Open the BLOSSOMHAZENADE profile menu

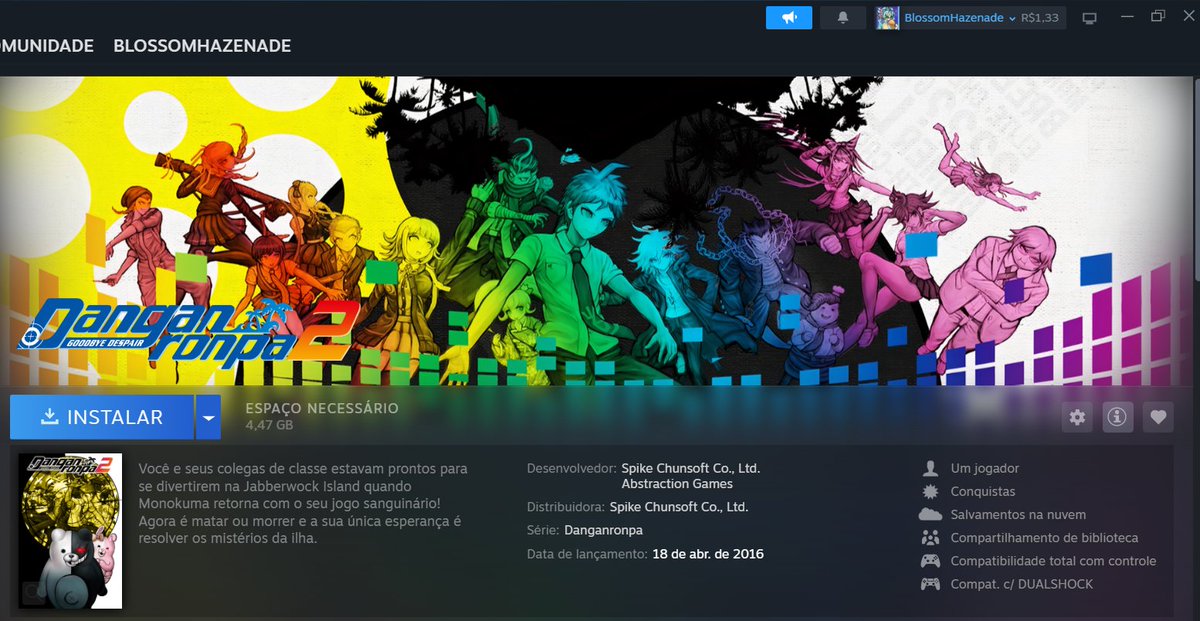[202, 46]
